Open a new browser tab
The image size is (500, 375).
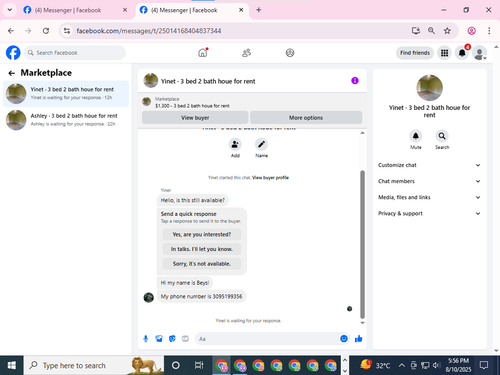pos(259,10)
